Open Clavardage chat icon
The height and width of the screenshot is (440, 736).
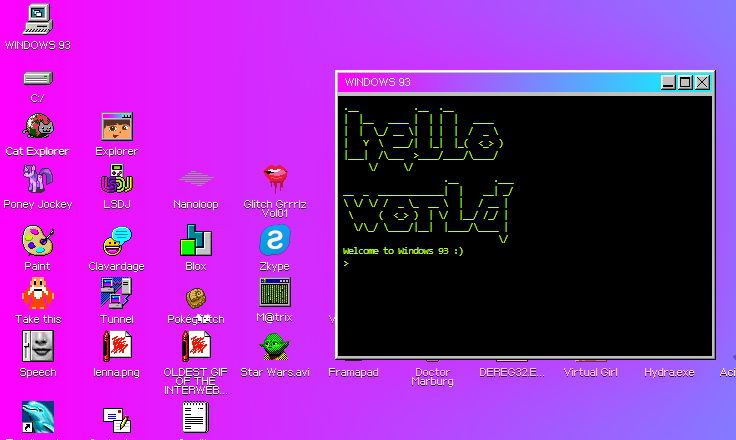pyautogui.click(x=117, y=240)
